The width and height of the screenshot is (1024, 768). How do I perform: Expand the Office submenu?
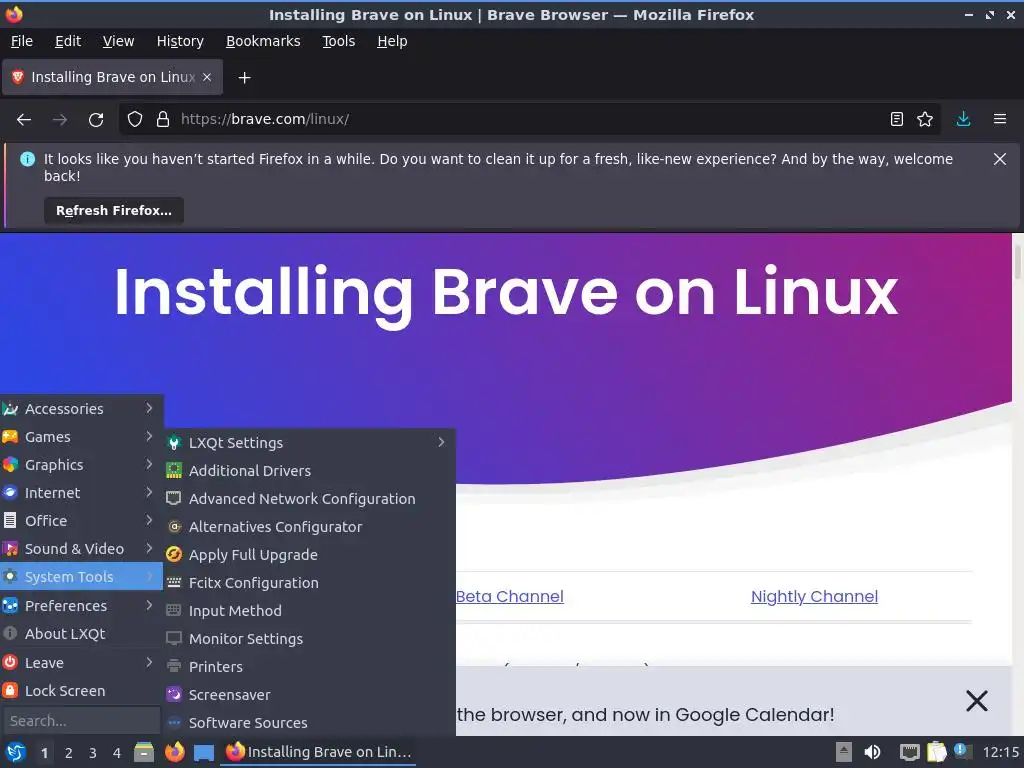tap(82, 521)
